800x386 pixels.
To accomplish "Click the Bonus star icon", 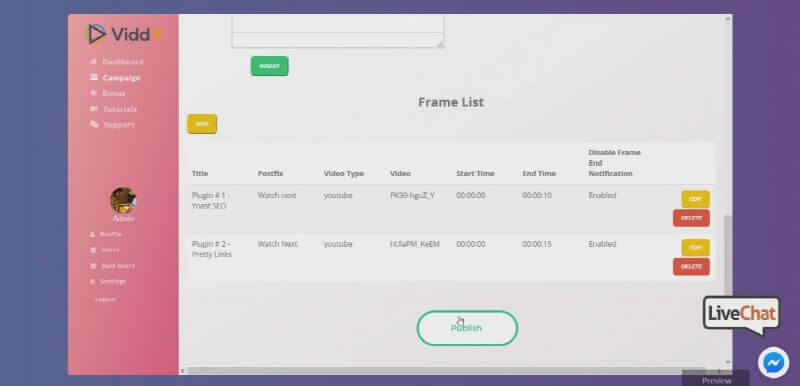I will tap(93, 93).
